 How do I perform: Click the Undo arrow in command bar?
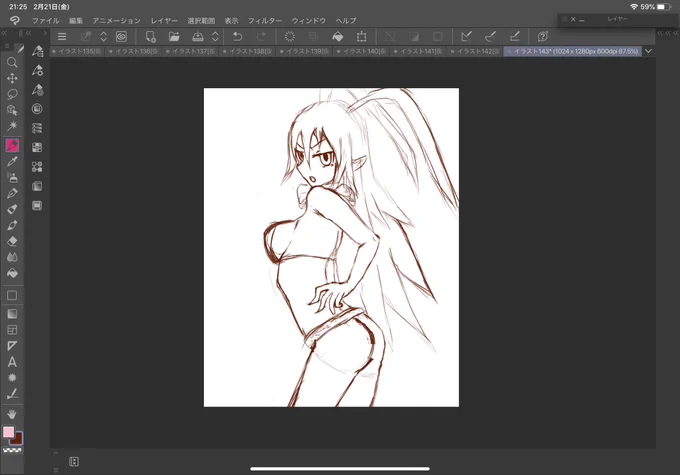tap(237, 36)
